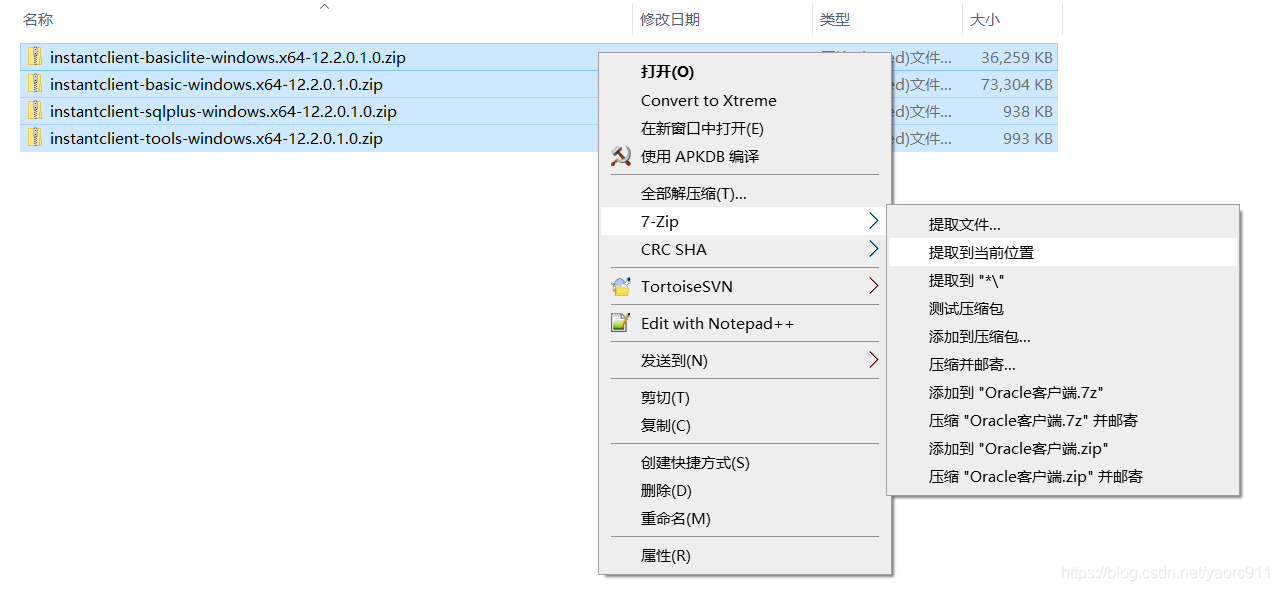The image size is (1279, 591).
Task: Click the Notepad++ icon in menu
Action: click(x=621, y=323)
